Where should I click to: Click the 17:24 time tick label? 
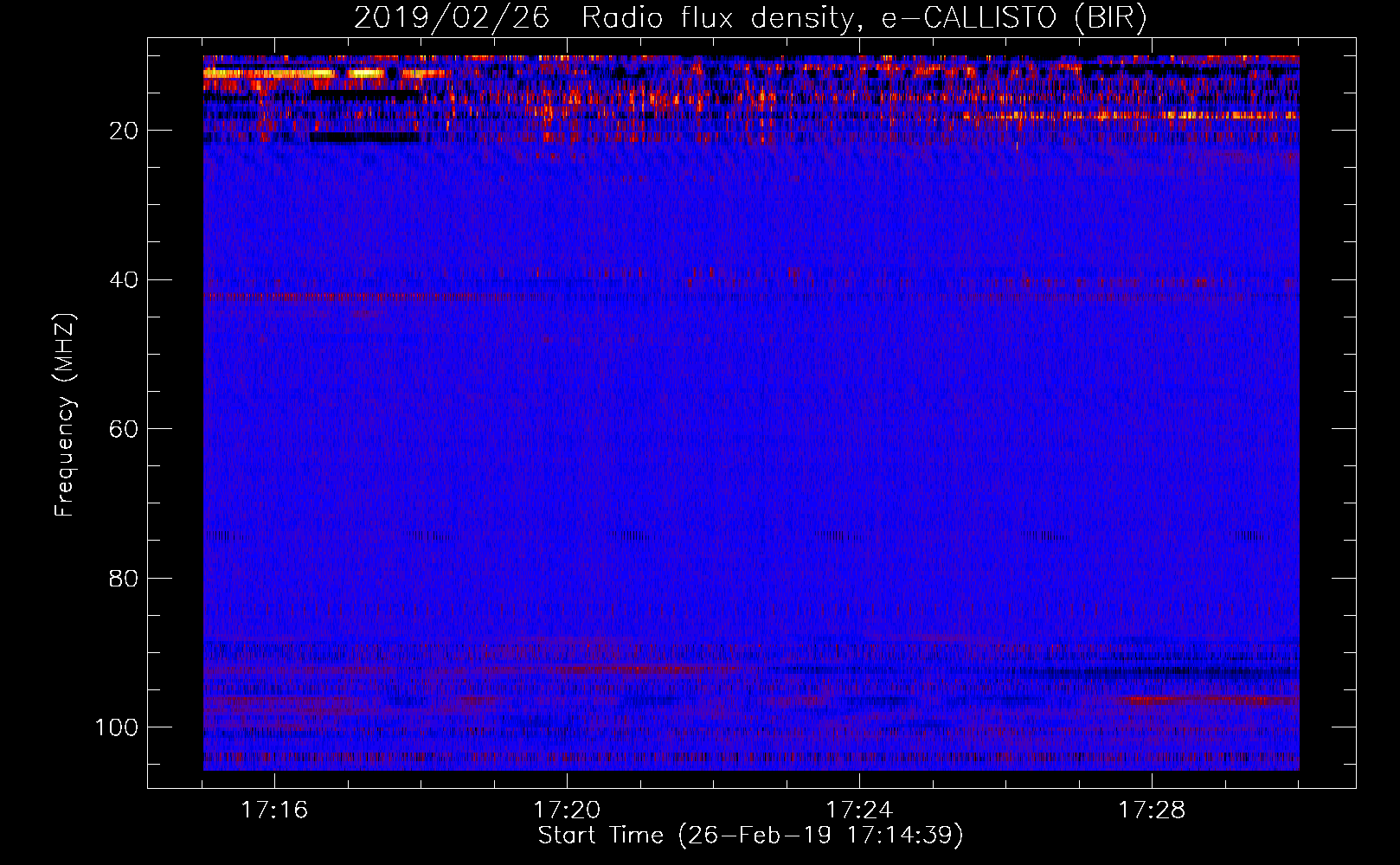859,811
